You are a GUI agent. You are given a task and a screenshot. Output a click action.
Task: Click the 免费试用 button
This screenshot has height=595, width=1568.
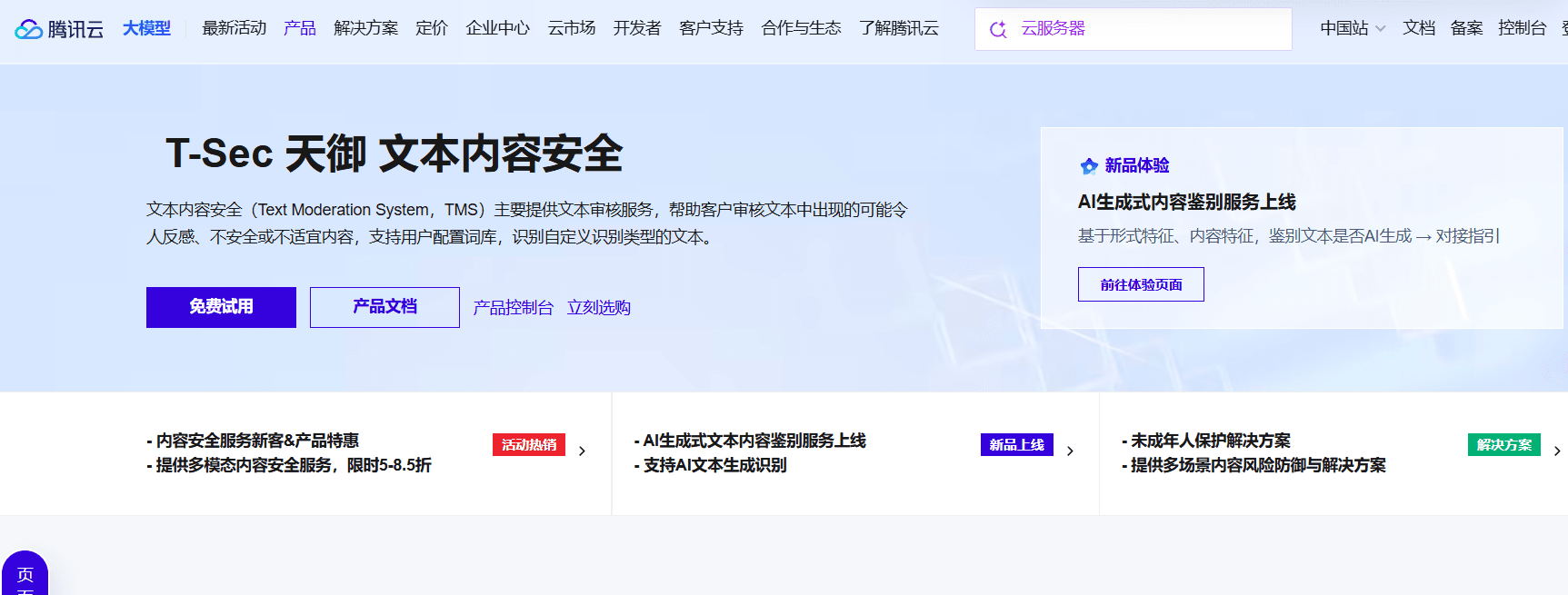221,307
